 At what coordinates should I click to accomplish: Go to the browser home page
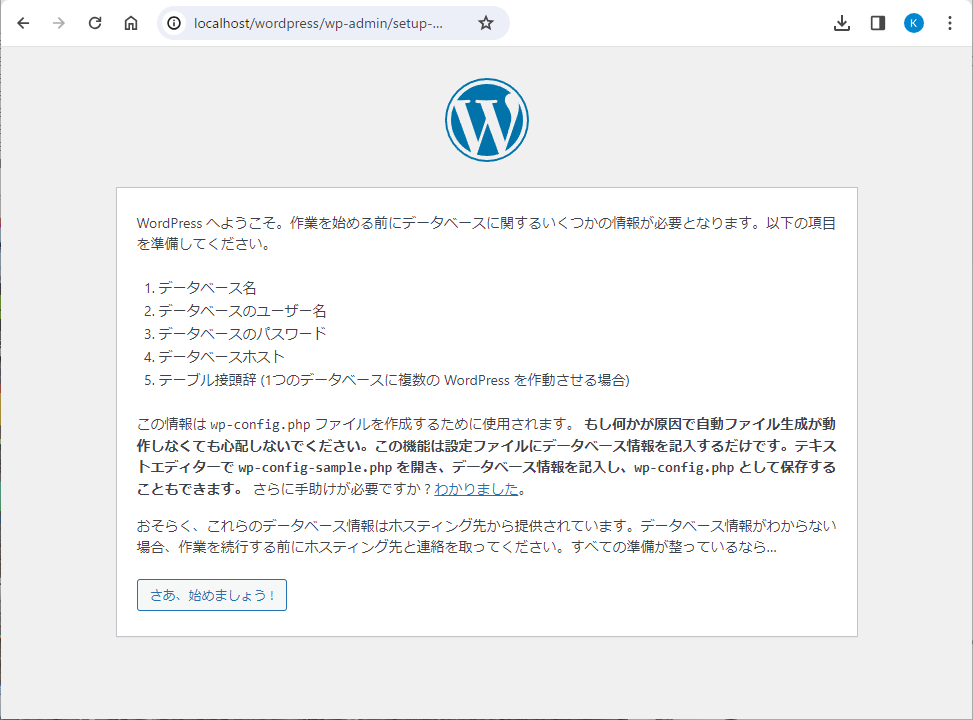[x=131, y=23]
